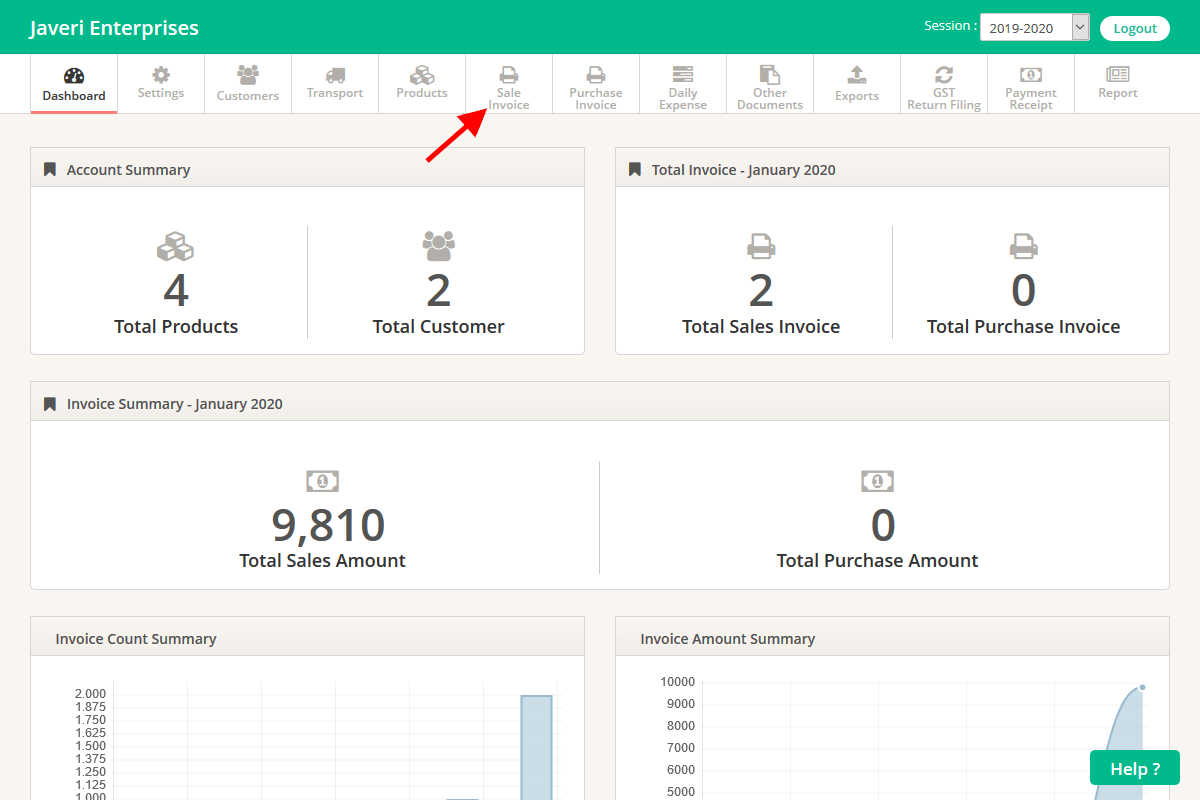Open the Sale Invoice section
Screen dimensions: 1200x800
coord(508,84)
